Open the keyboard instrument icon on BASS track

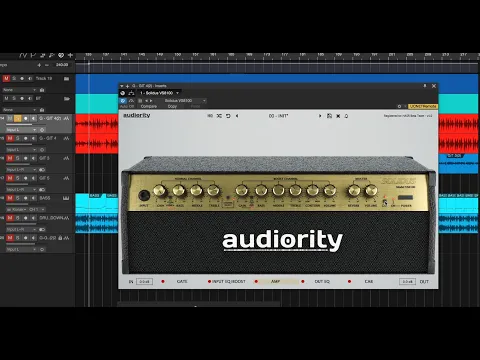66,198
